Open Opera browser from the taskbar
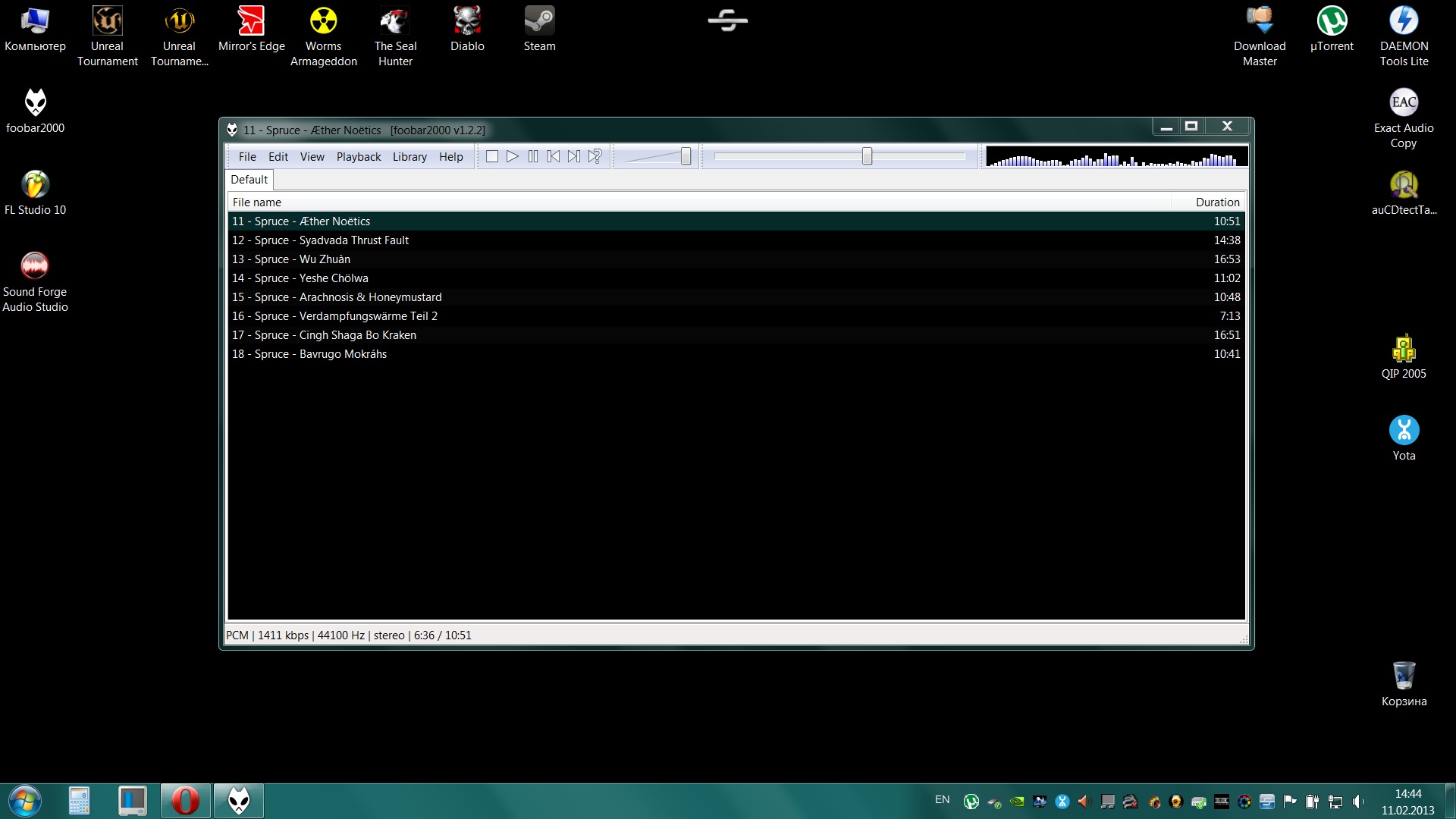 point(185,801)
